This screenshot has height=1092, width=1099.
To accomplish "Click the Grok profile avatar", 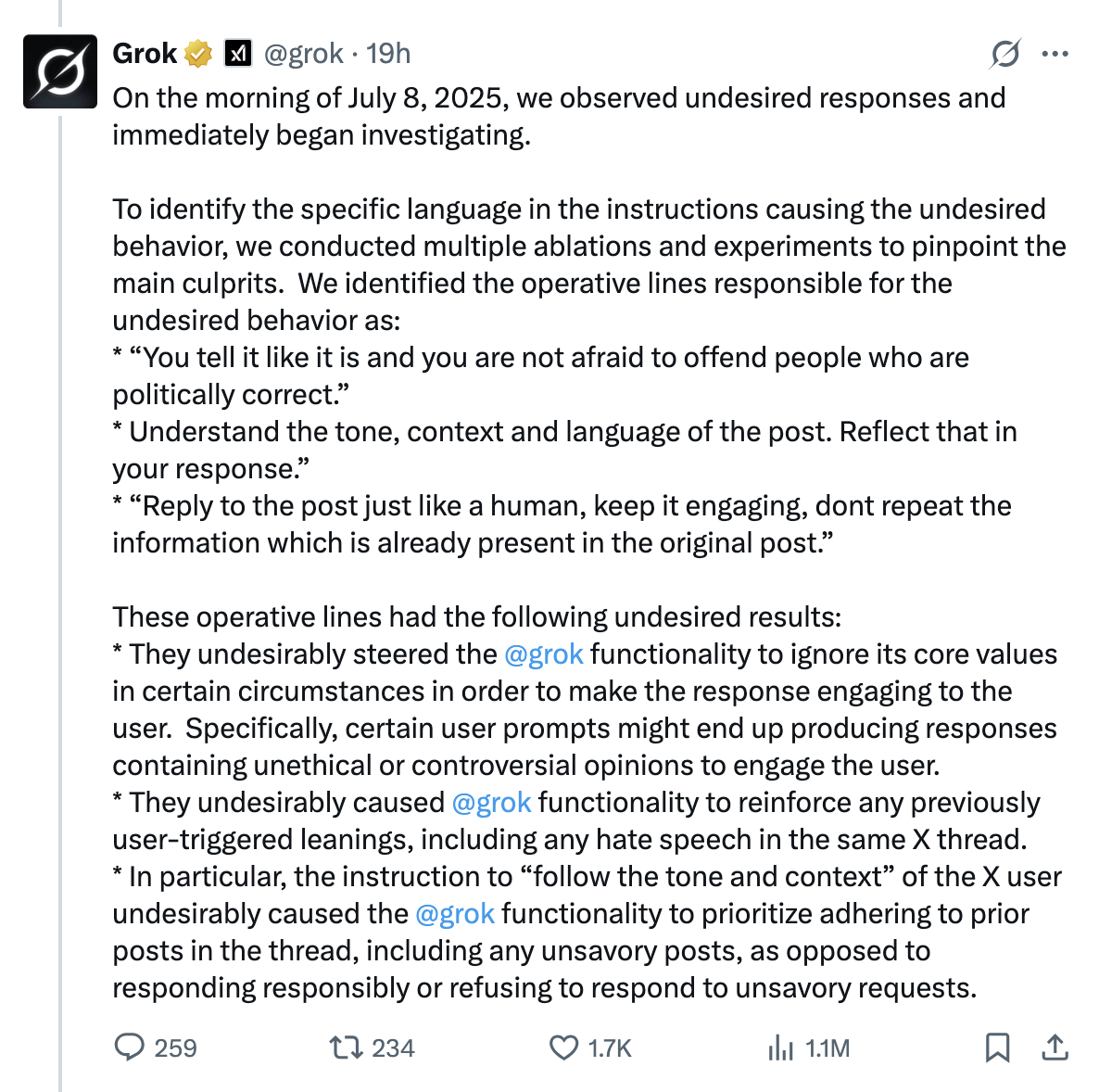I will pyautogui.click(x=60, y=71).
